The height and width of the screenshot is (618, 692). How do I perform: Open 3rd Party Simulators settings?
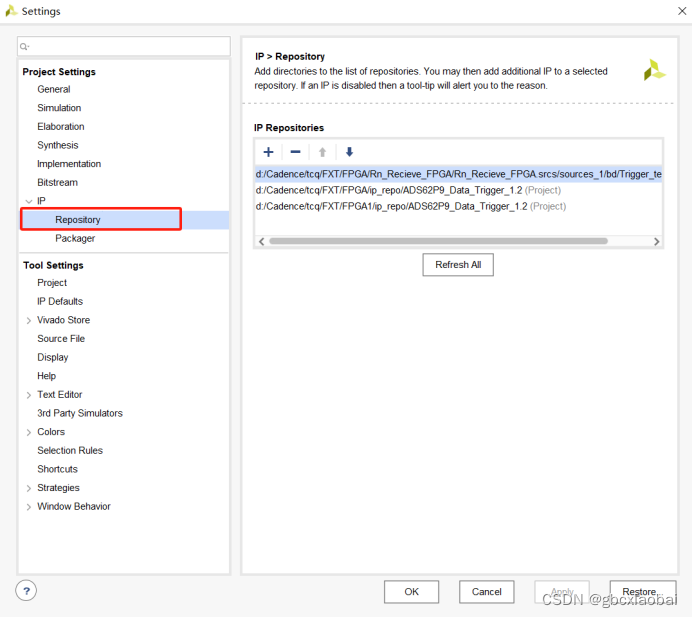click(x=80, y=413)
